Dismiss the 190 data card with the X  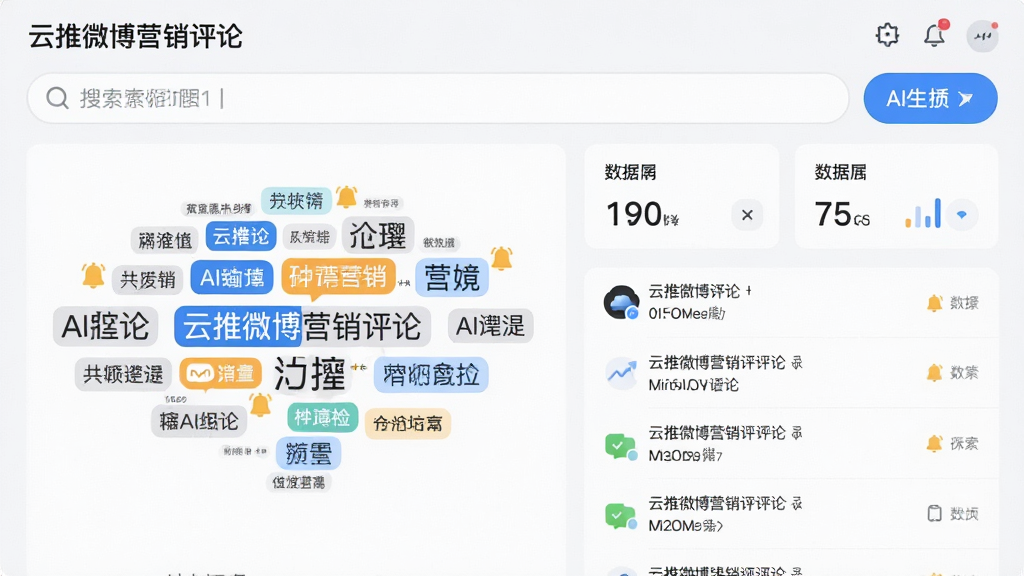coord(747,214)
